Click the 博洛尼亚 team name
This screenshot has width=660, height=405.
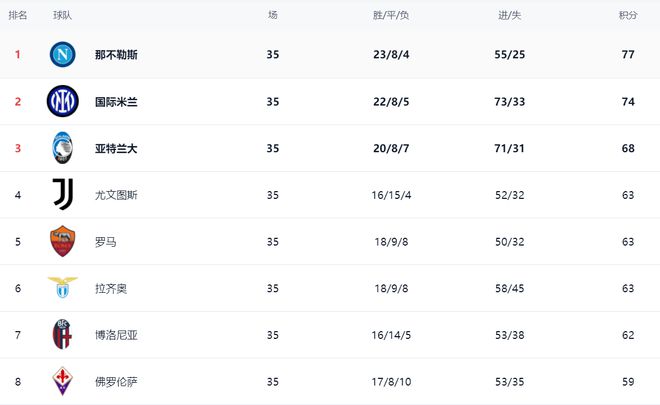[x=116, y=335]
